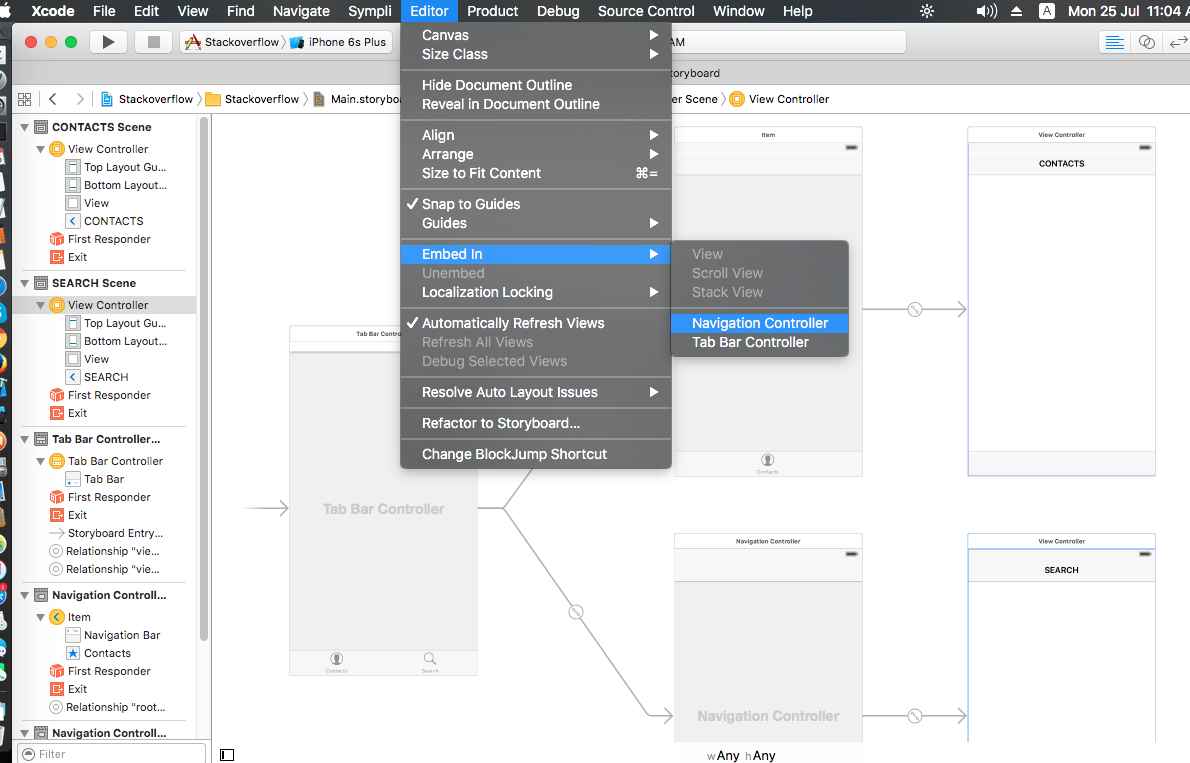Click the eject icon in the menu bar
Image resolution: width=1190 pixels, height=763 pixels.
click(1017, 11)
